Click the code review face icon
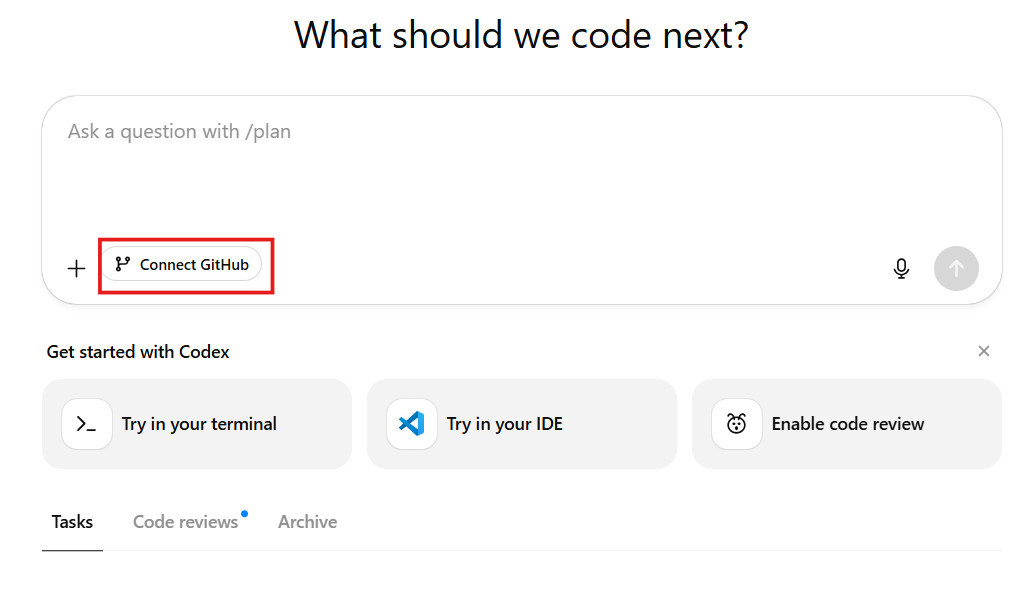This screenshot has height=597, width=1030. (737, 424)
